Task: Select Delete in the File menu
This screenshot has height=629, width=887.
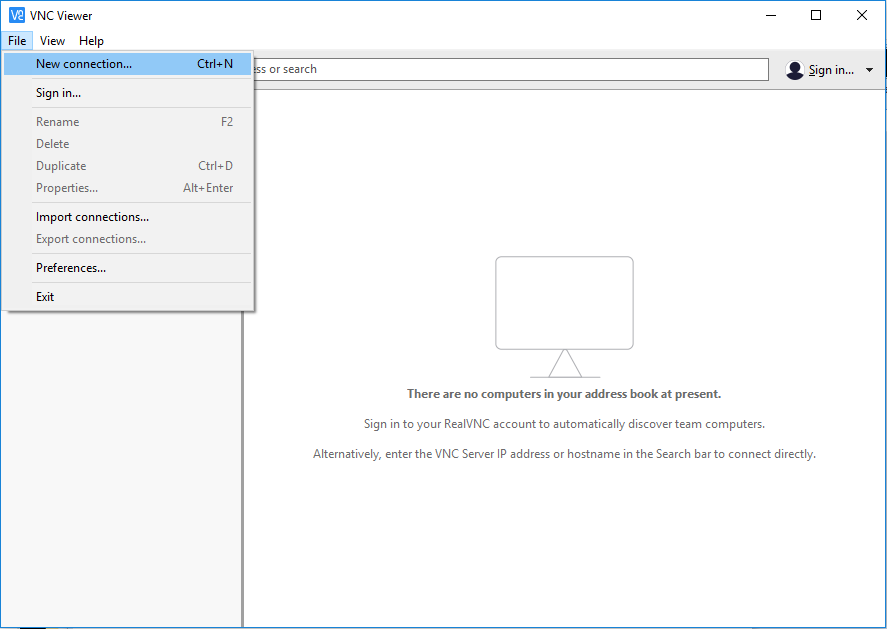Action: 127,144
